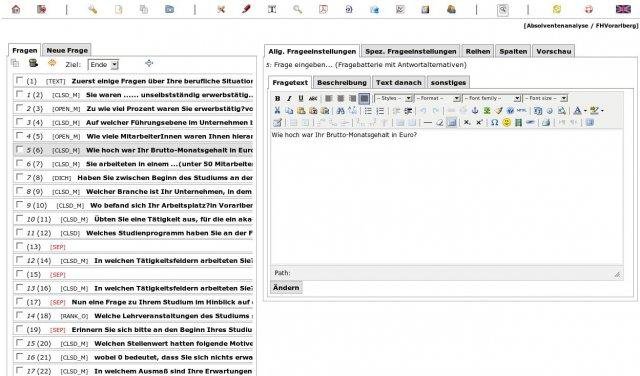Select the text color 'A' swatch button
640x376 pixels.
click(x=577, y=111)
